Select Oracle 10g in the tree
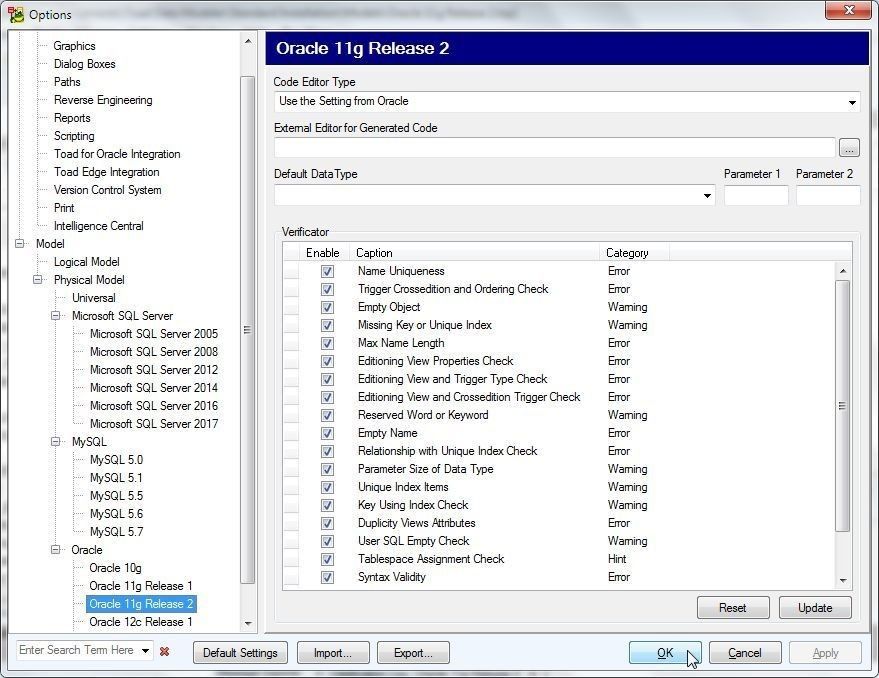Image resolution: width=879 pixels, height=678 pixels. click(x=115, y=568)
